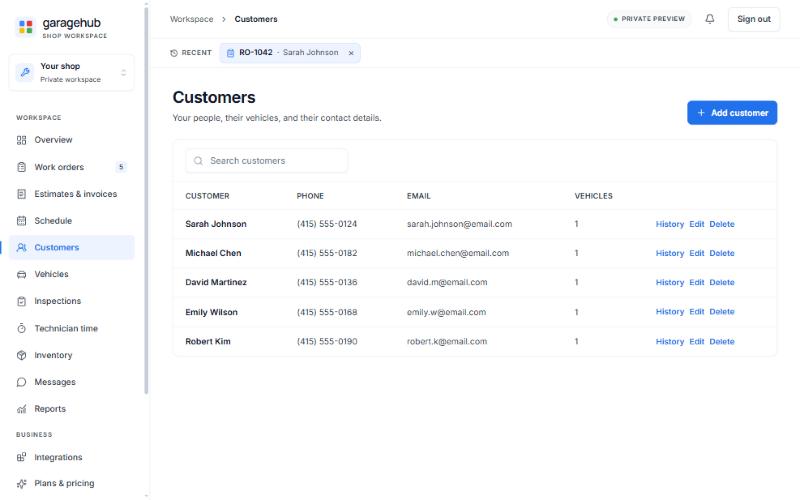Click the Private Preview status badge

(x=649, y=19)
